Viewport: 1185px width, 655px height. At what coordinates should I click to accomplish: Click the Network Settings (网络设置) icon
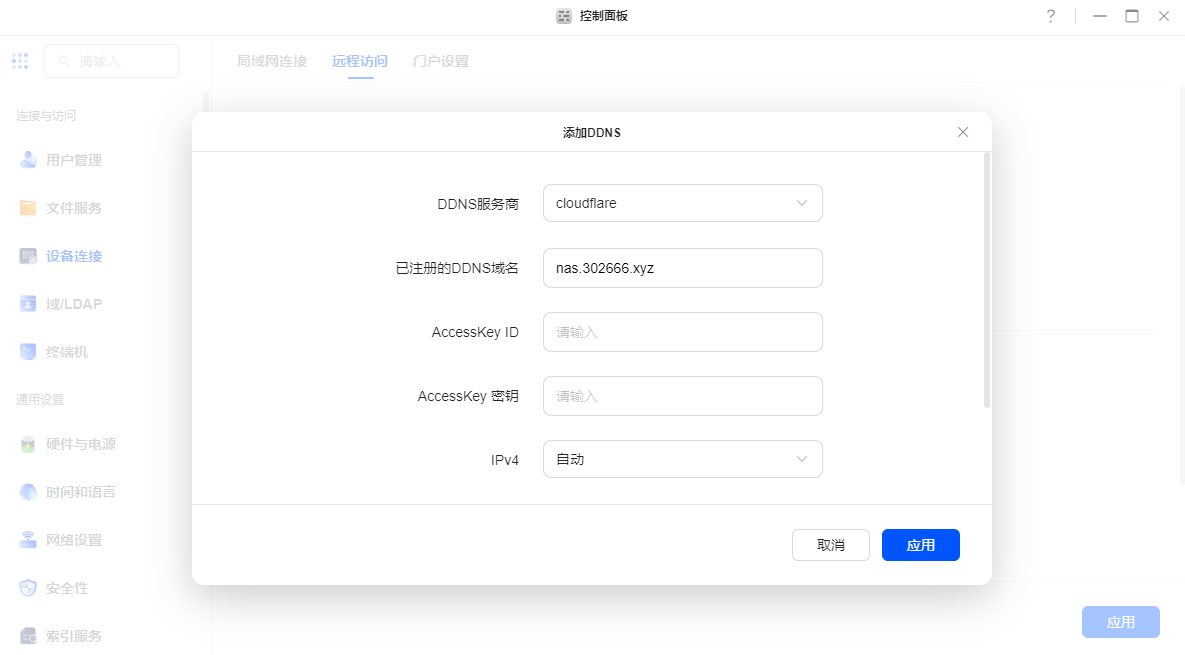click(x=29, y=540)
